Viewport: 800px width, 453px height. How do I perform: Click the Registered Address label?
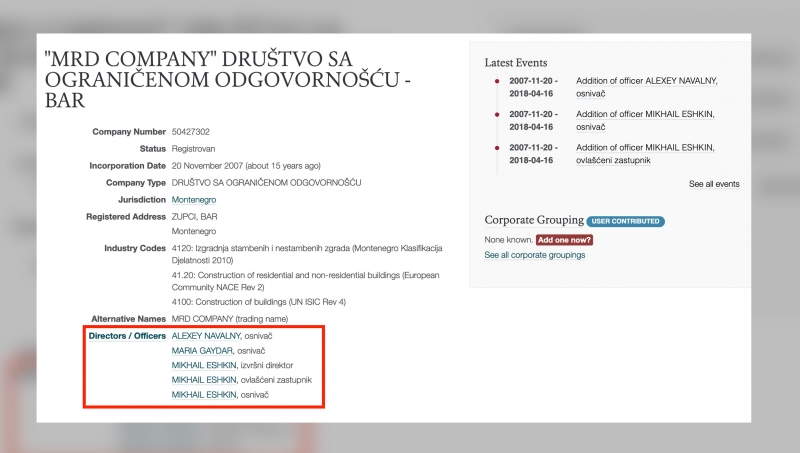(126, 216)
